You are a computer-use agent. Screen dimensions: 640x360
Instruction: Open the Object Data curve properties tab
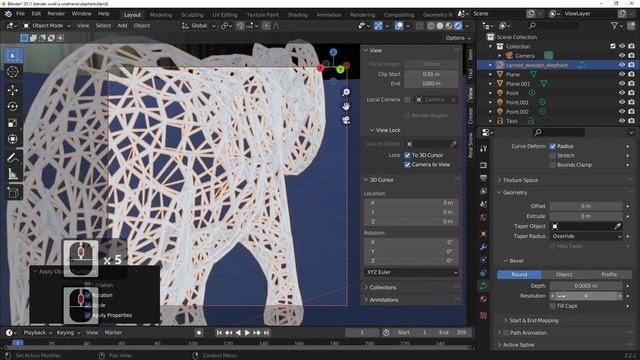point(484,286)
